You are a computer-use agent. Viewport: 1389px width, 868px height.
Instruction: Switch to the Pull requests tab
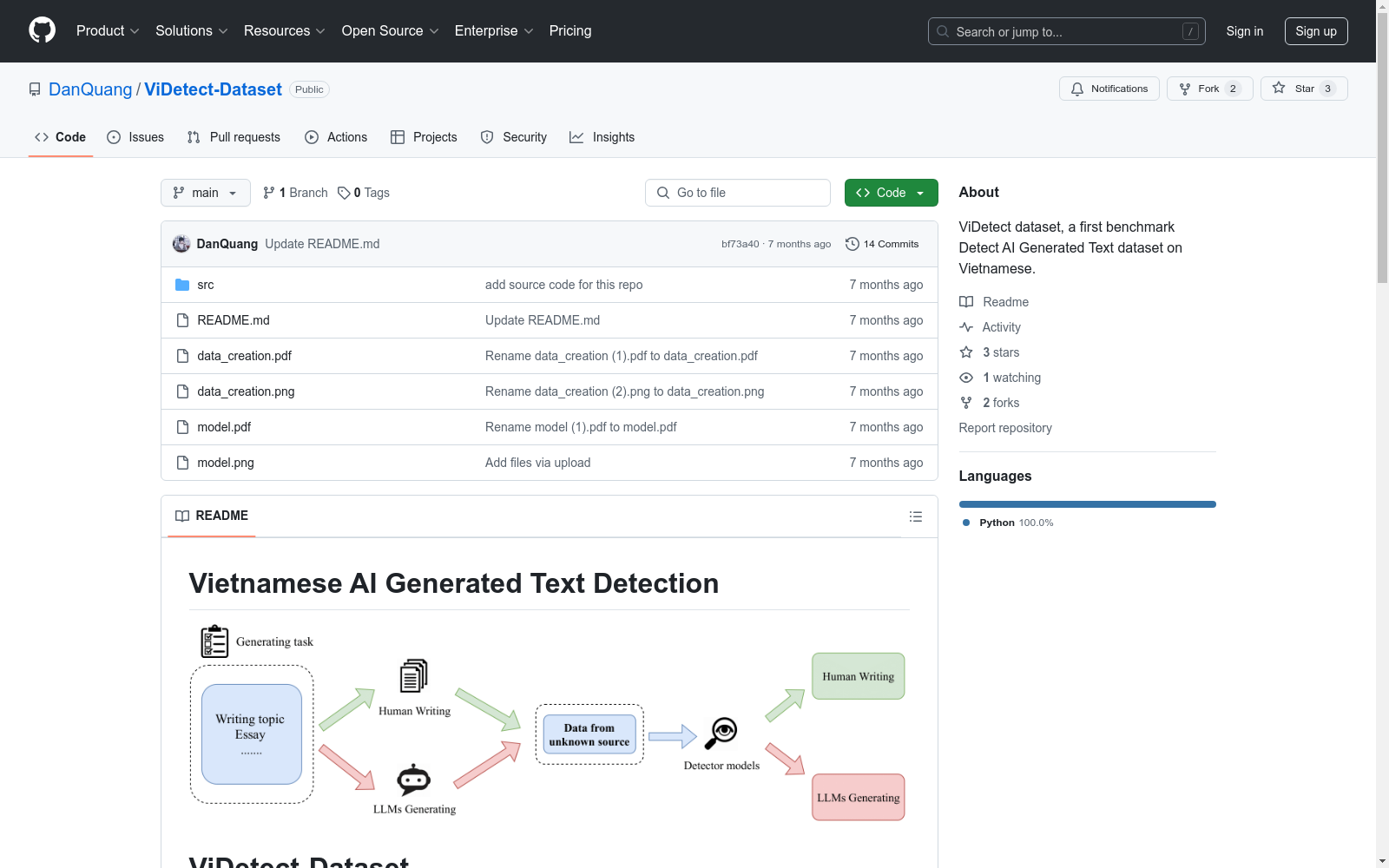click(x=234, y=137)
